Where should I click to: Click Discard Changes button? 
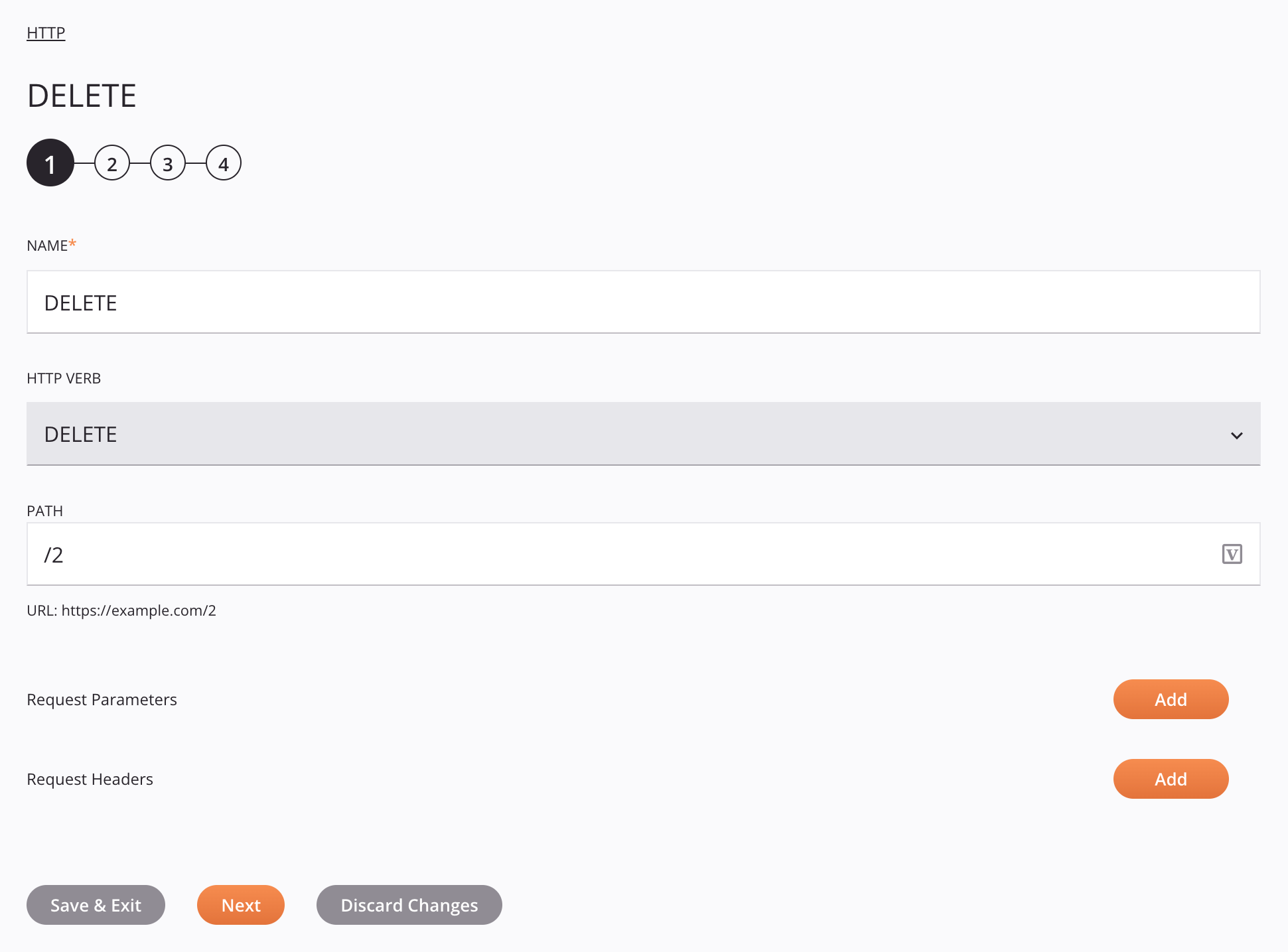[x=408, y=905]
